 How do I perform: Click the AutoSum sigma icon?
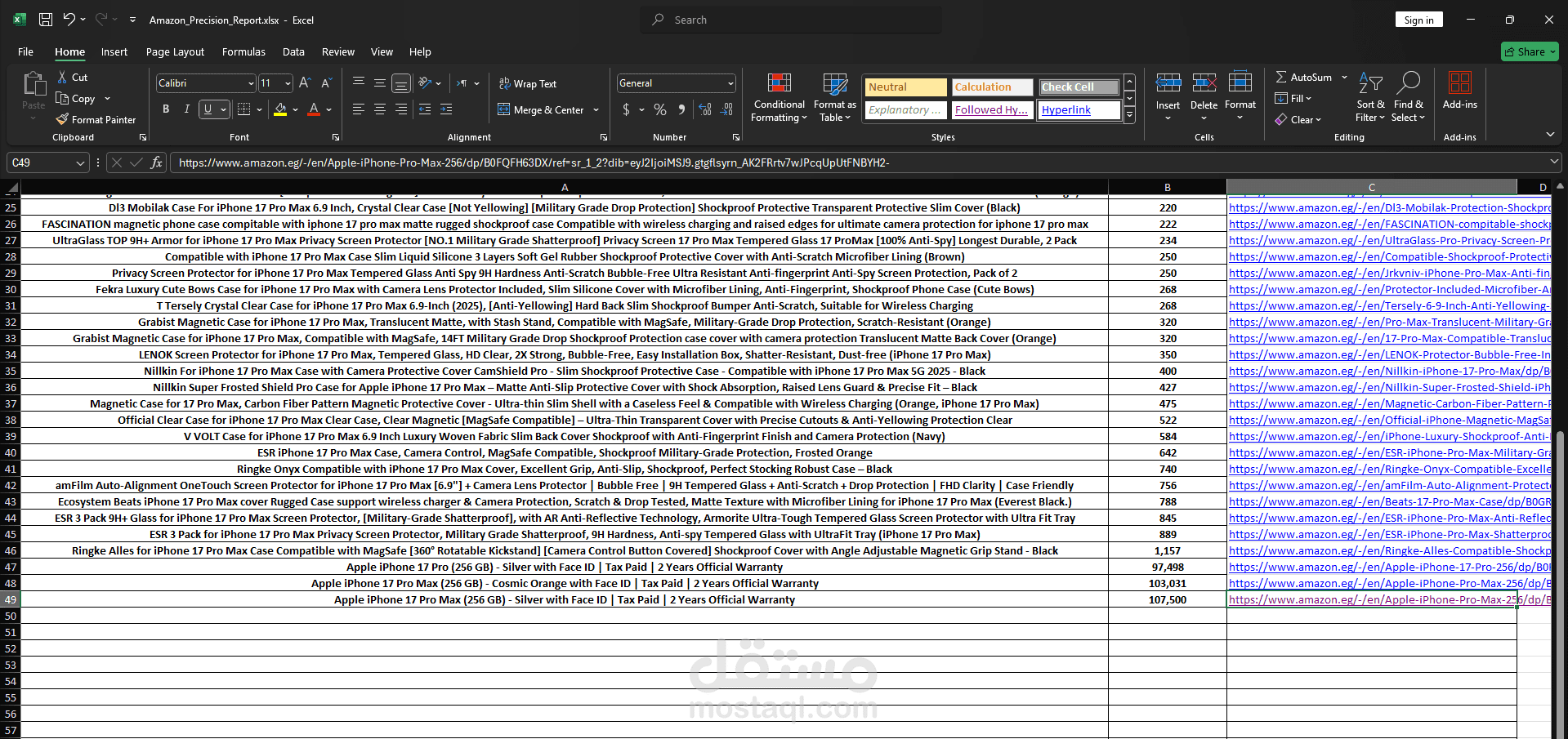click(1281, 77)
